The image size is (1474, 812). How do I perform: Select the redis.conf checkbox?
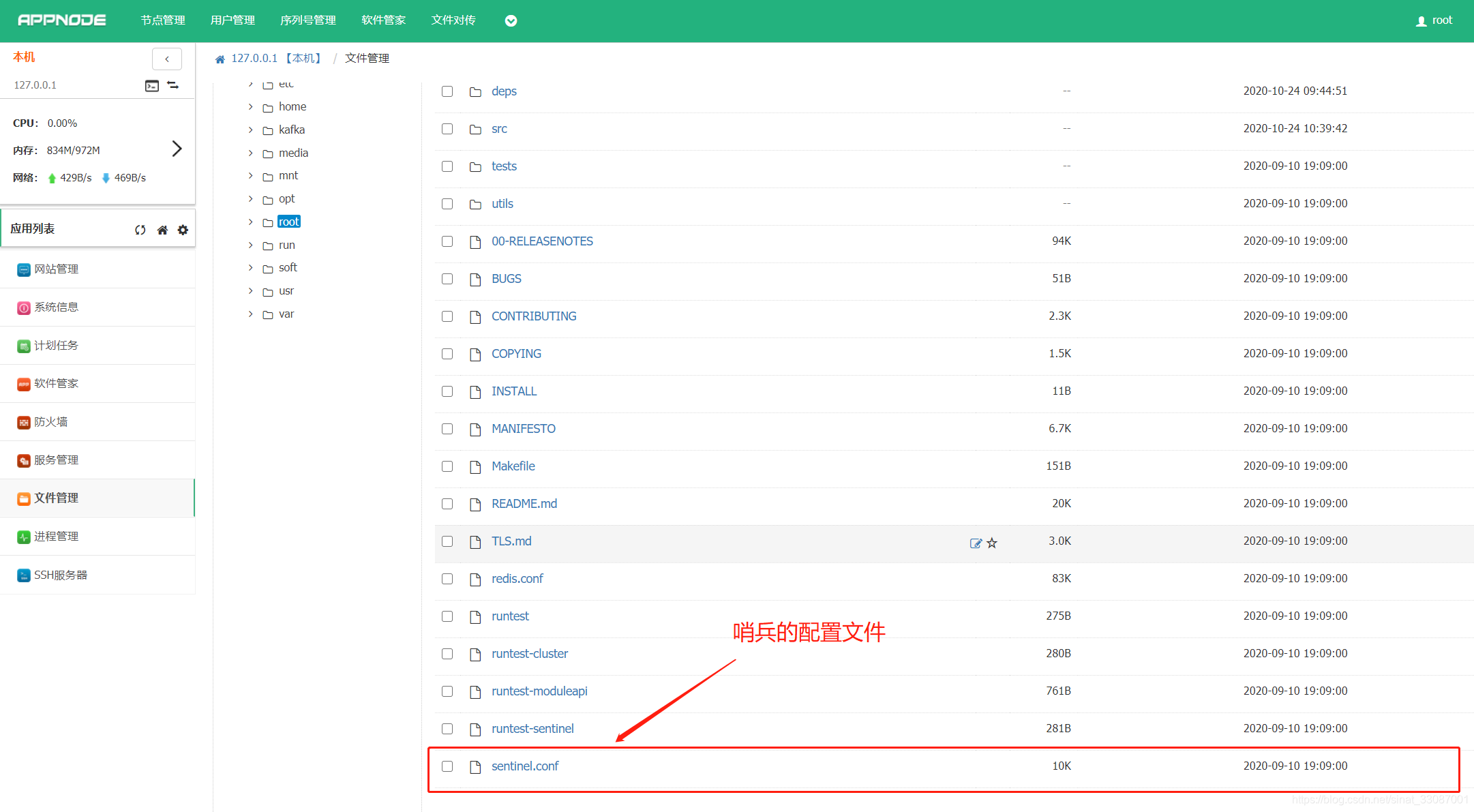[447, 579]
